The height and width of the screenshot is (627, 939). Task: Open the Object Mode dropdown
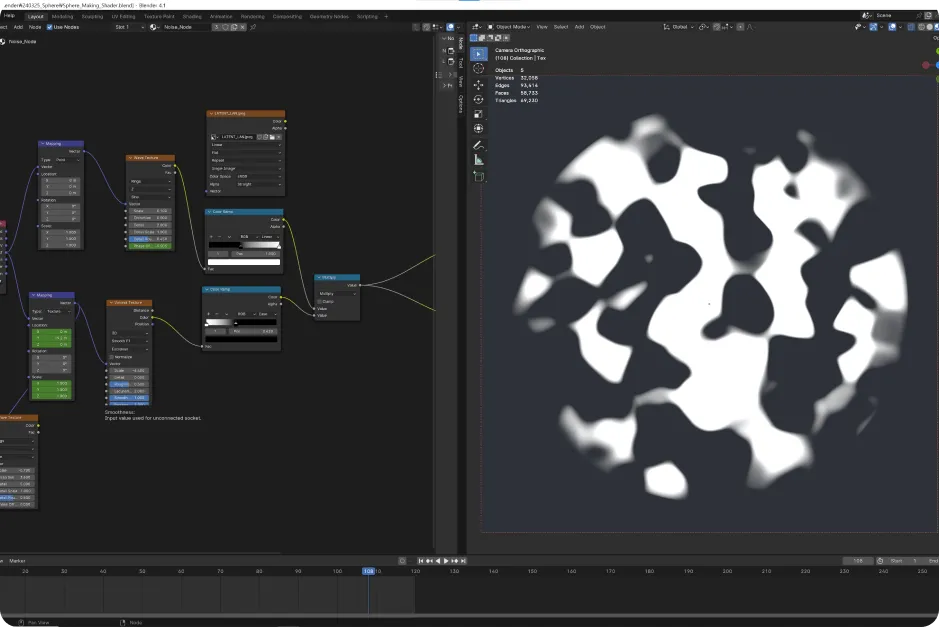[x=508, y=27]
